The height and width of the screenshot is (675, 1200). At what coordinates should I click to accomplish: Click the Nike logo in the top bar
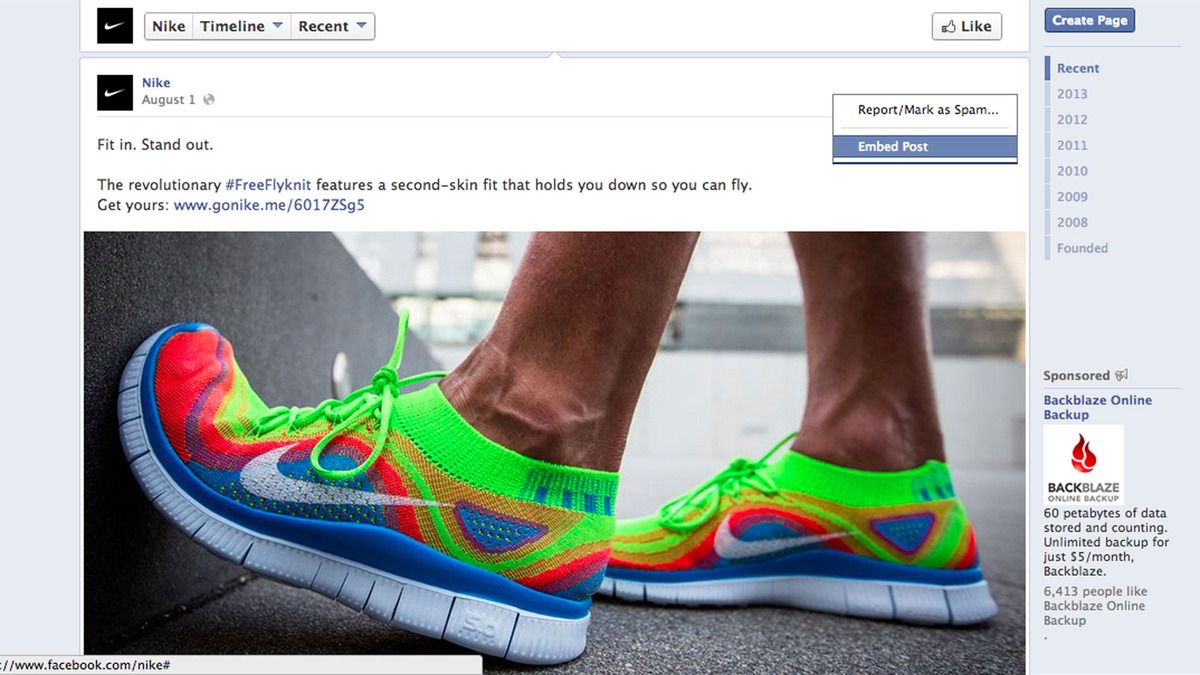click(x=114, y=26)
